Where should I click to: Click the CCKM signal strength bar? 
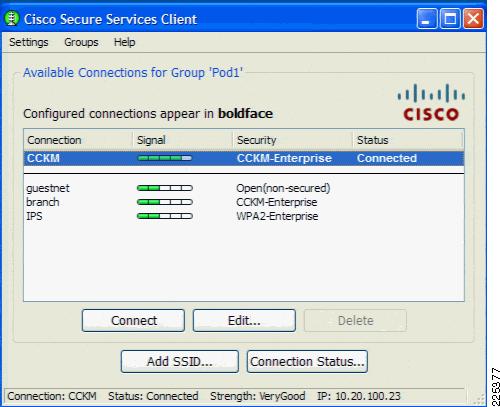pos(165,158)
